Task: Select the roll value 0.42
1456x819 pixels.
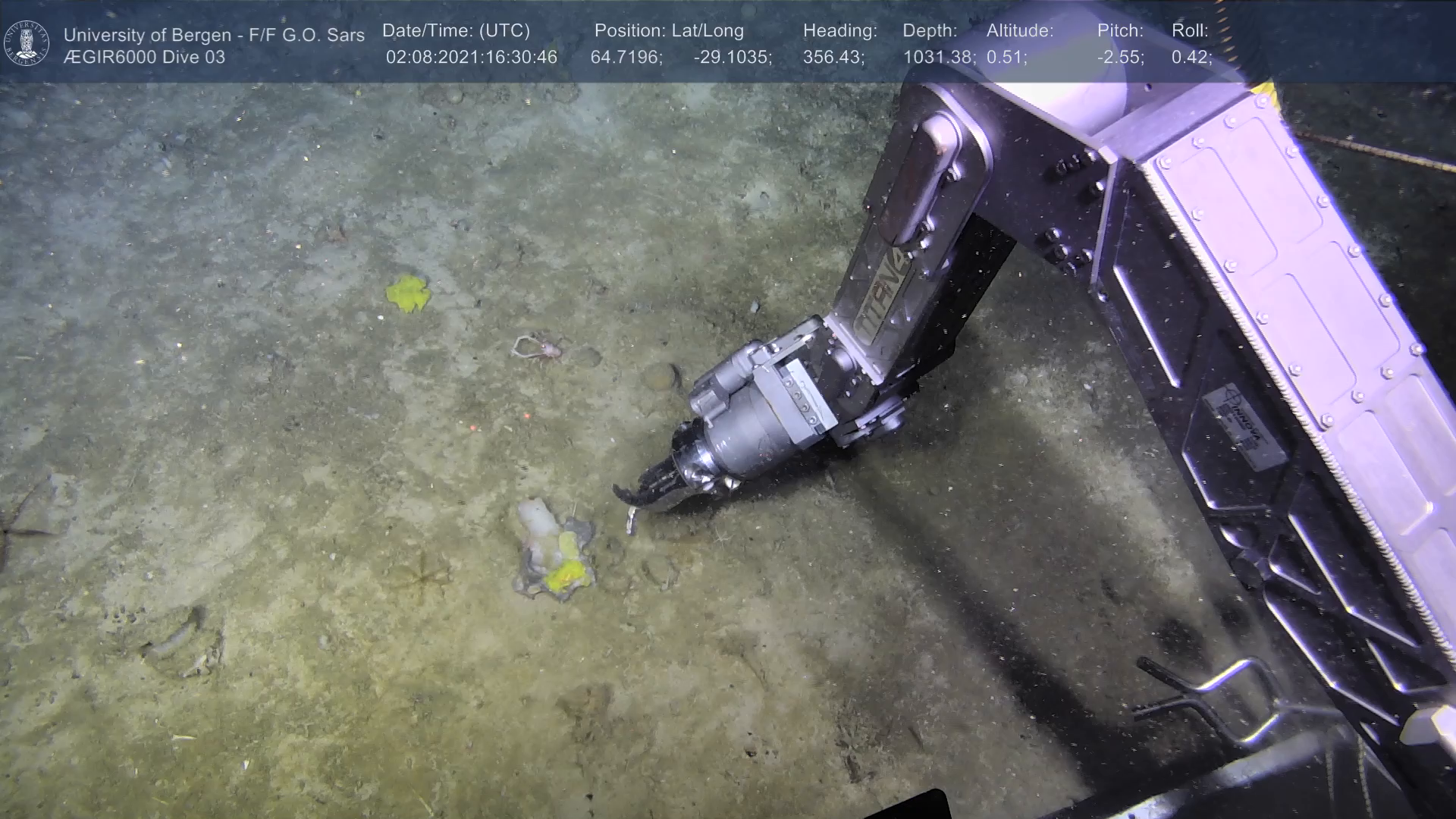Action: [1191, 58]
